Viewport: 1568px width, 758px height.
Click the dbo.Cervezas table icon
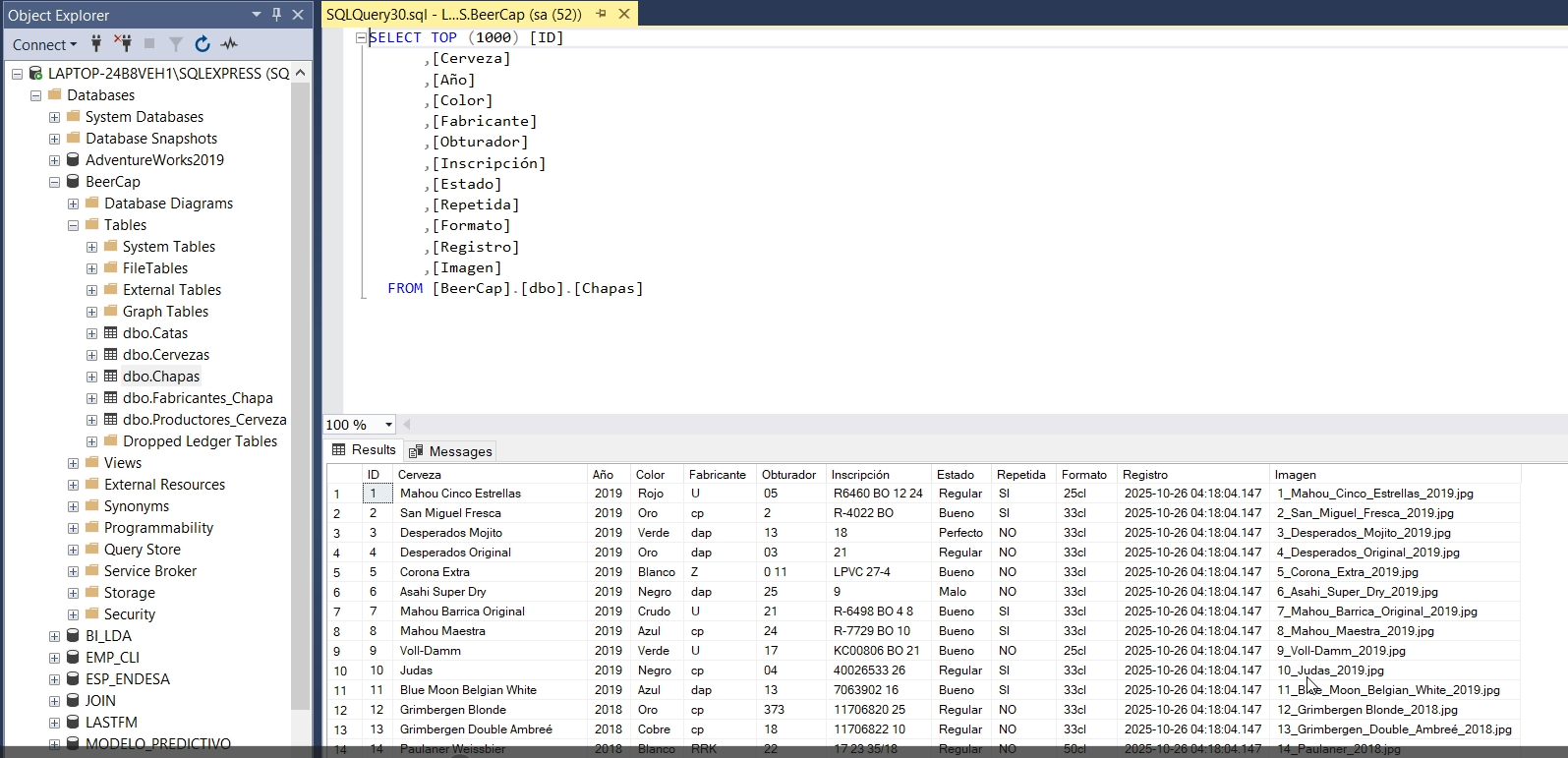(111, 354)
